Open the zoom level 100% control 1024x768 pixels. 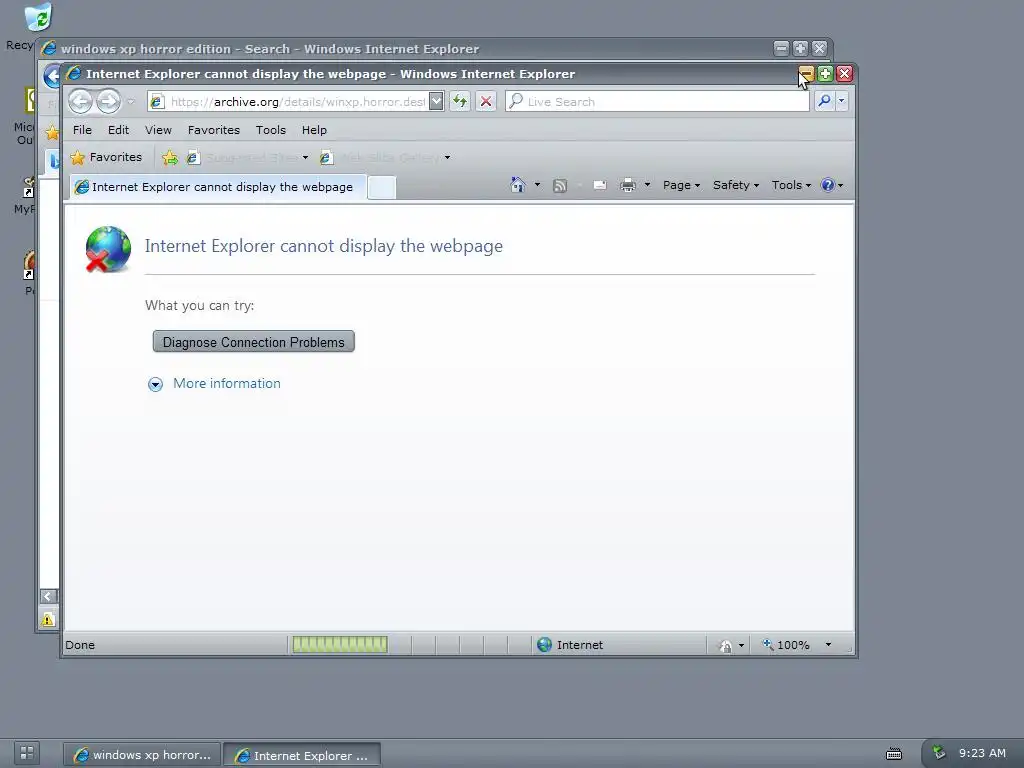click(x=786, y=645)
